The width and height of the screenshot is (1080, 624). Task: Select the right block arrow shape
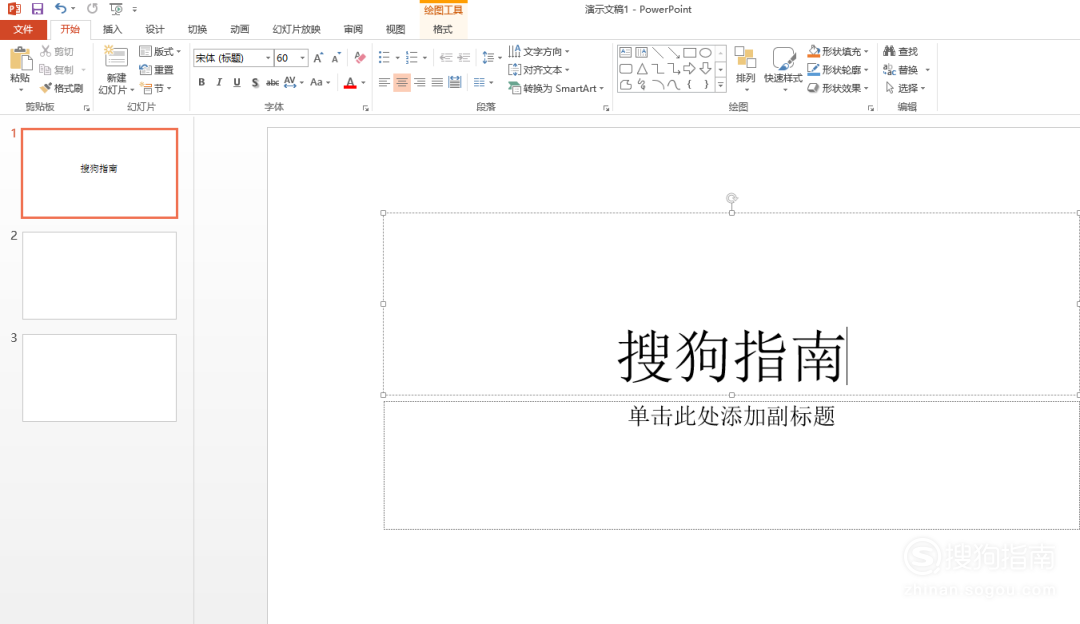tap(689, 68)
